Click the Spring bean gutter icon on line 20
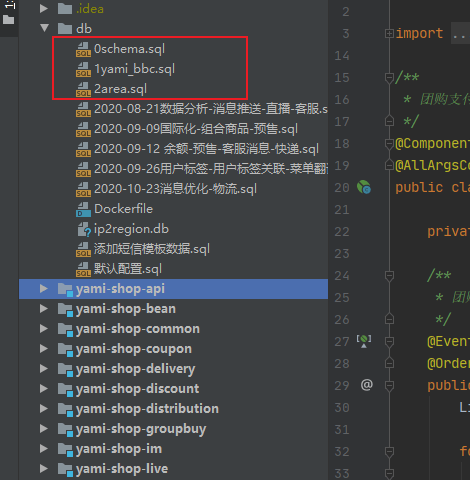 click(364, 187)
